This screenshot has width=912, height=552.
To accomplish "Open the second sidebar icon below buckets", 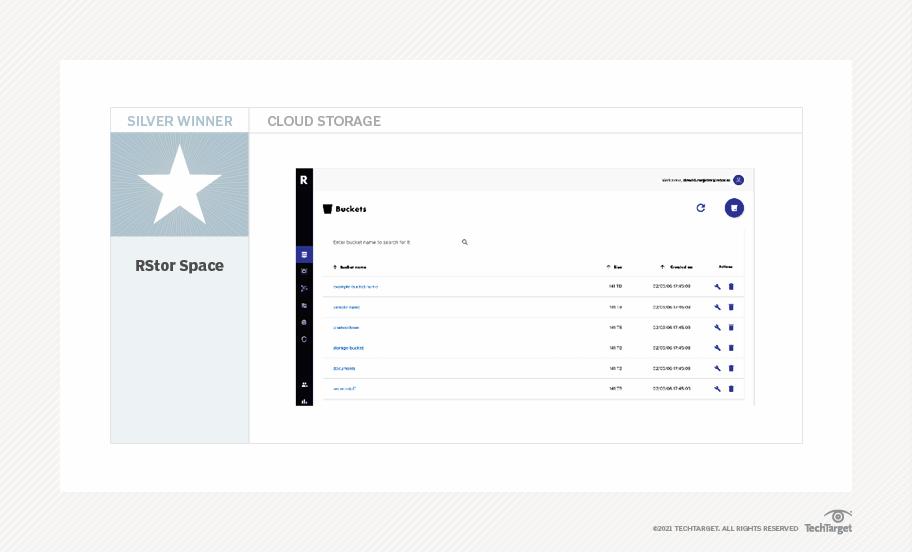I will pyautogui.click(x=304, y=271).
